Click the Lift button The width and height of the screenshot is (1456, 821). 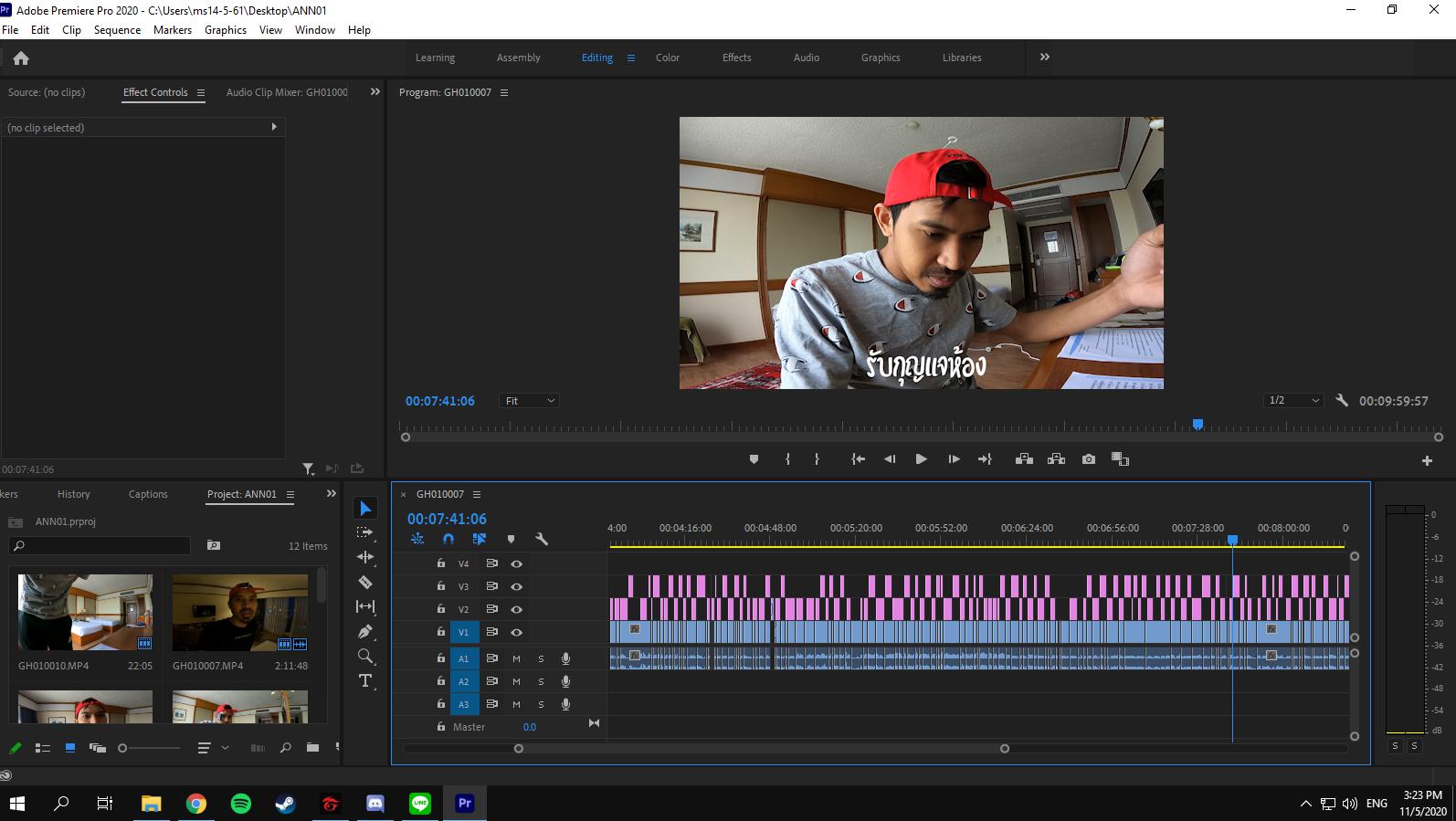click(x=1024, y=459)
